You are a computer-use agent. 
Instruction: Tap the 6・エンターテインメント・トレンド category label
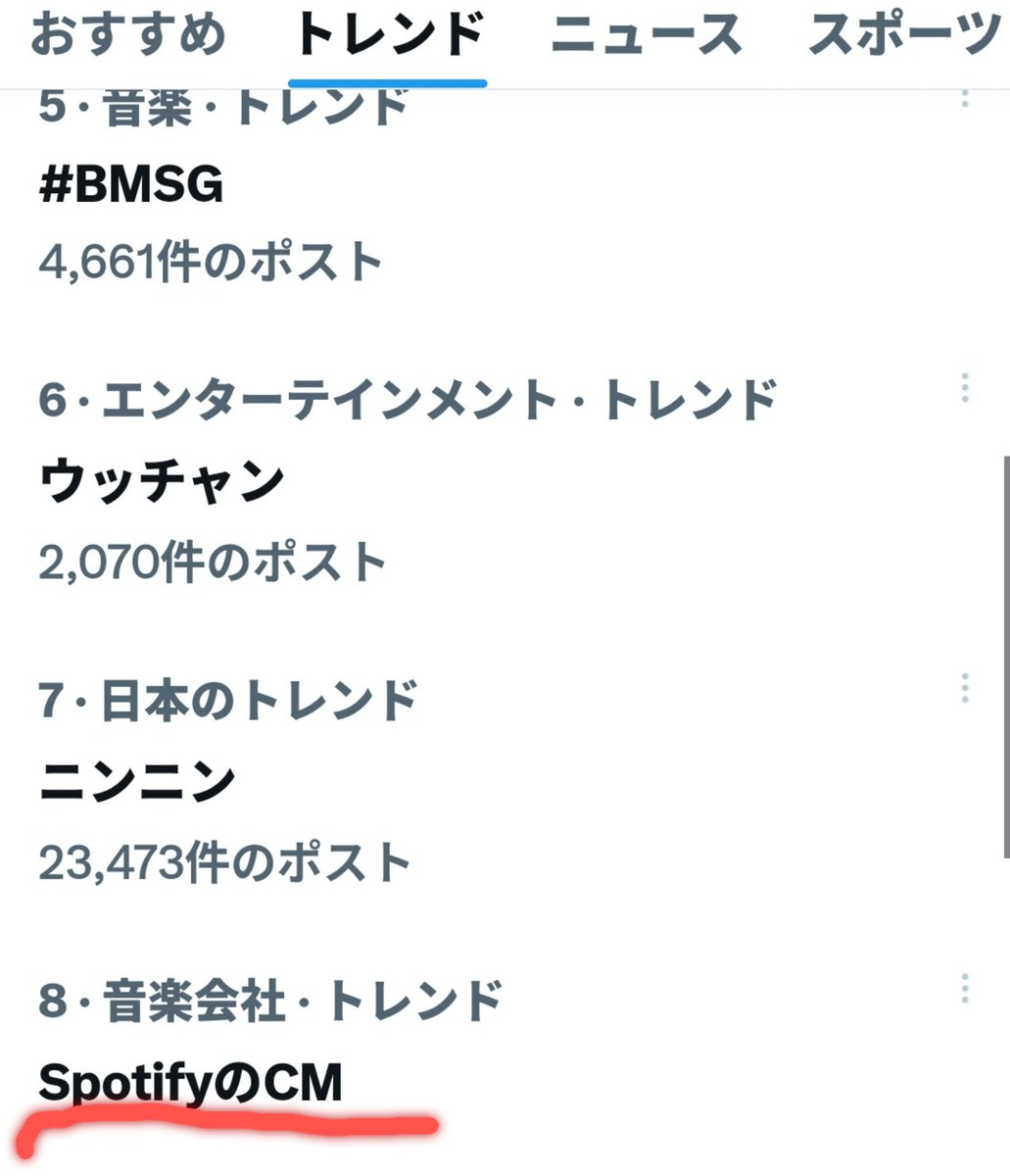pyautogui.click(x=408, y=400)
